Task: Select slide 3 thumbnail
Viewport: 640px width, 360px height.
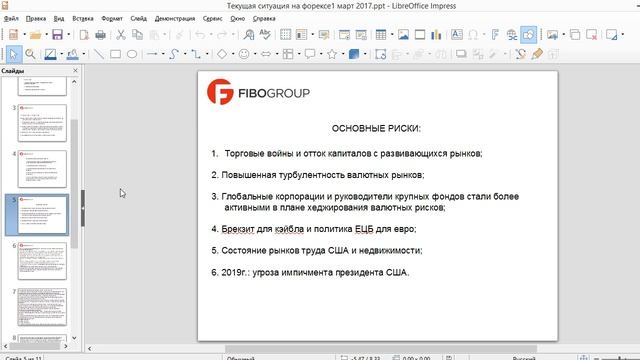Action: [42, 123]
